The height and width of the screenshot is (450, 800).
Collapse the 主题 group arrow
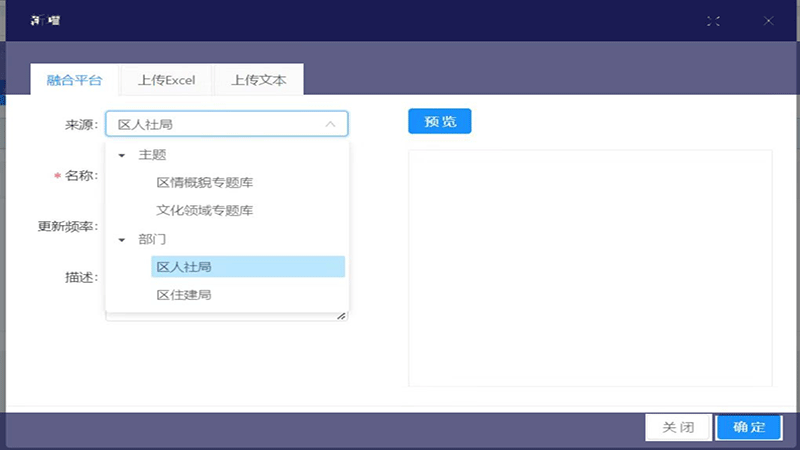(121, 155)
